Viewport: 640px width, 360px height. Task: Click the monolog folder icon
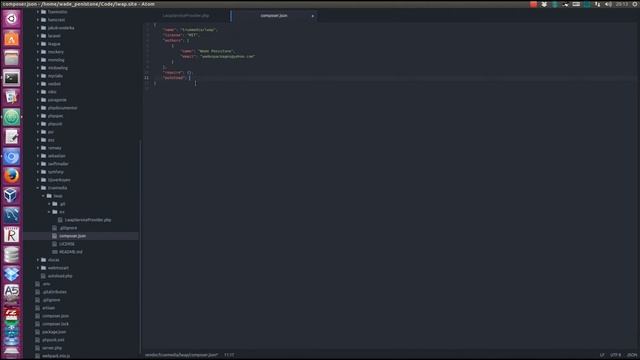tap(44, 60)
